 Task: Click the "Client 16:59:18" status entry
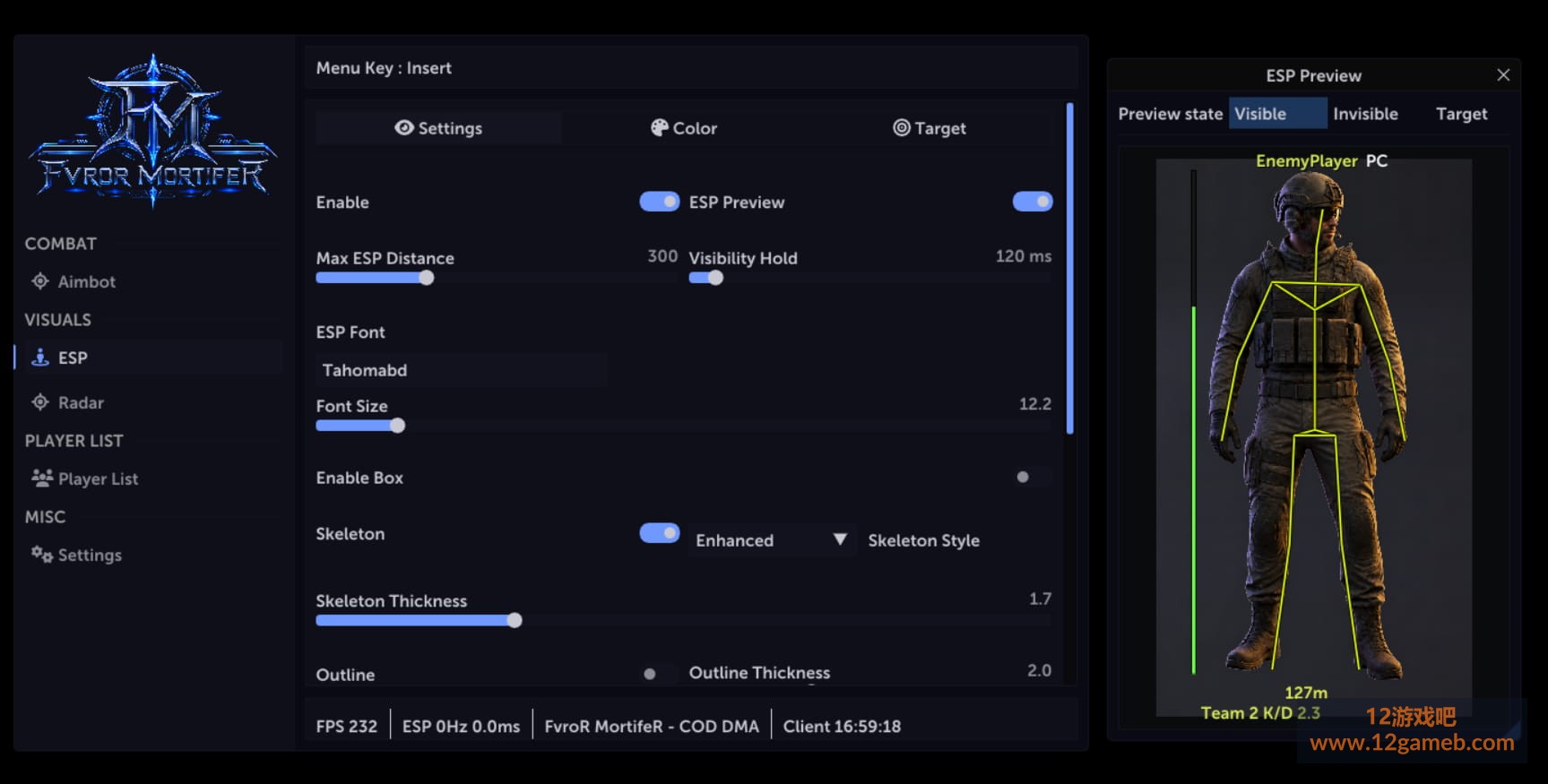click(842, 726)
